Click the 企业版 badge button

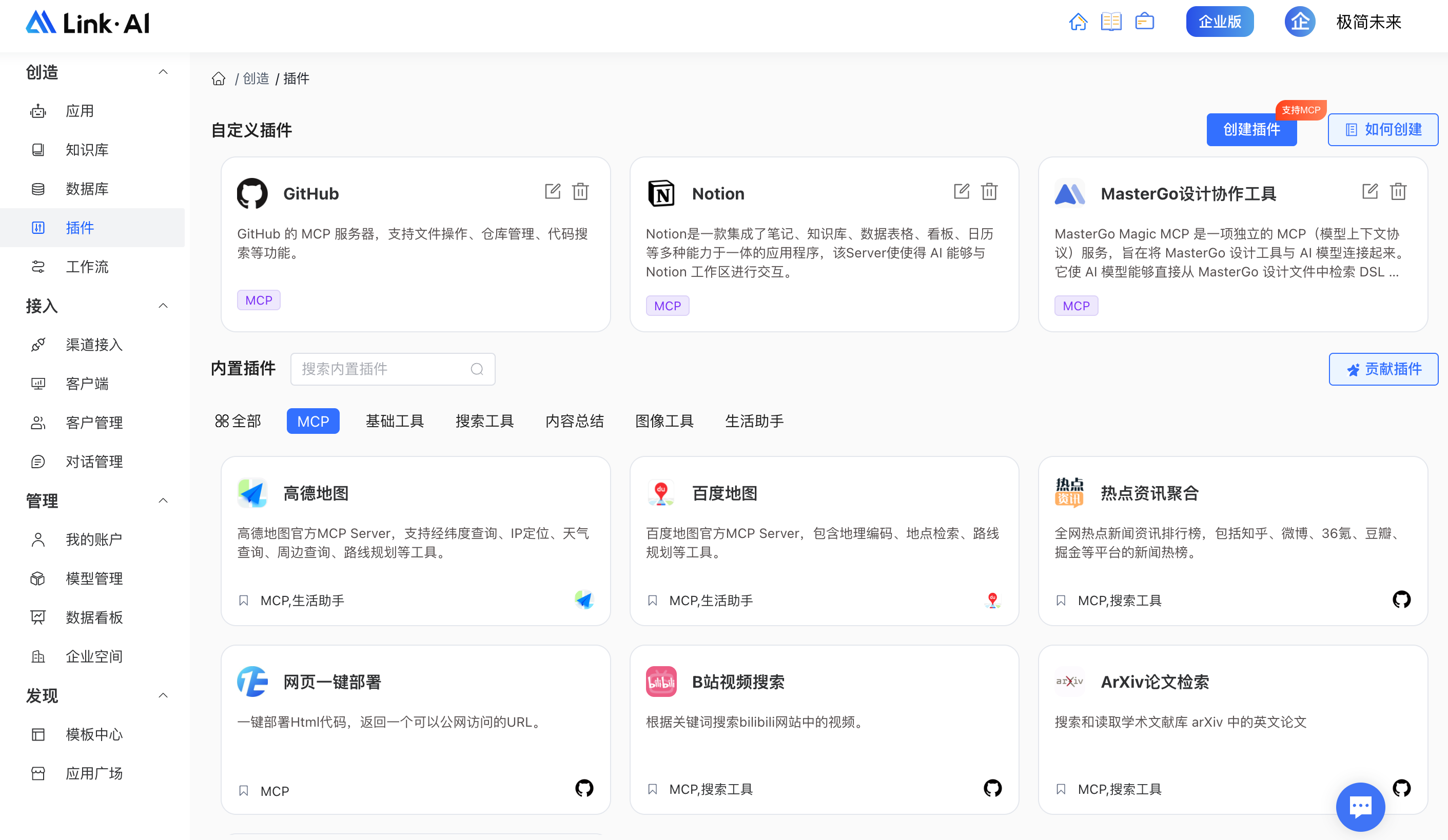click(x=1220, y=22)
